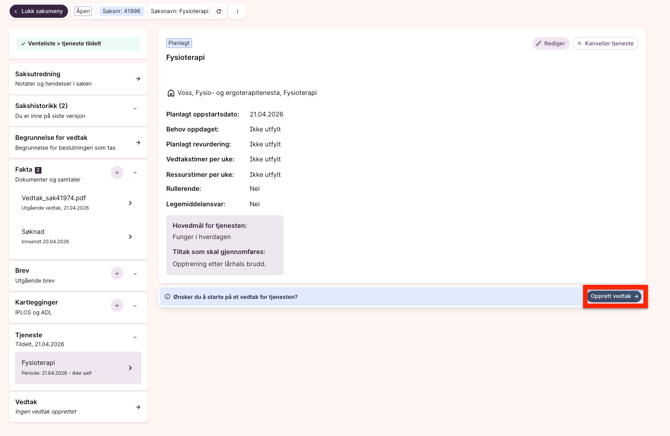
Task: Collapse the Tjeneste section
Action: (x=135, y=338)
